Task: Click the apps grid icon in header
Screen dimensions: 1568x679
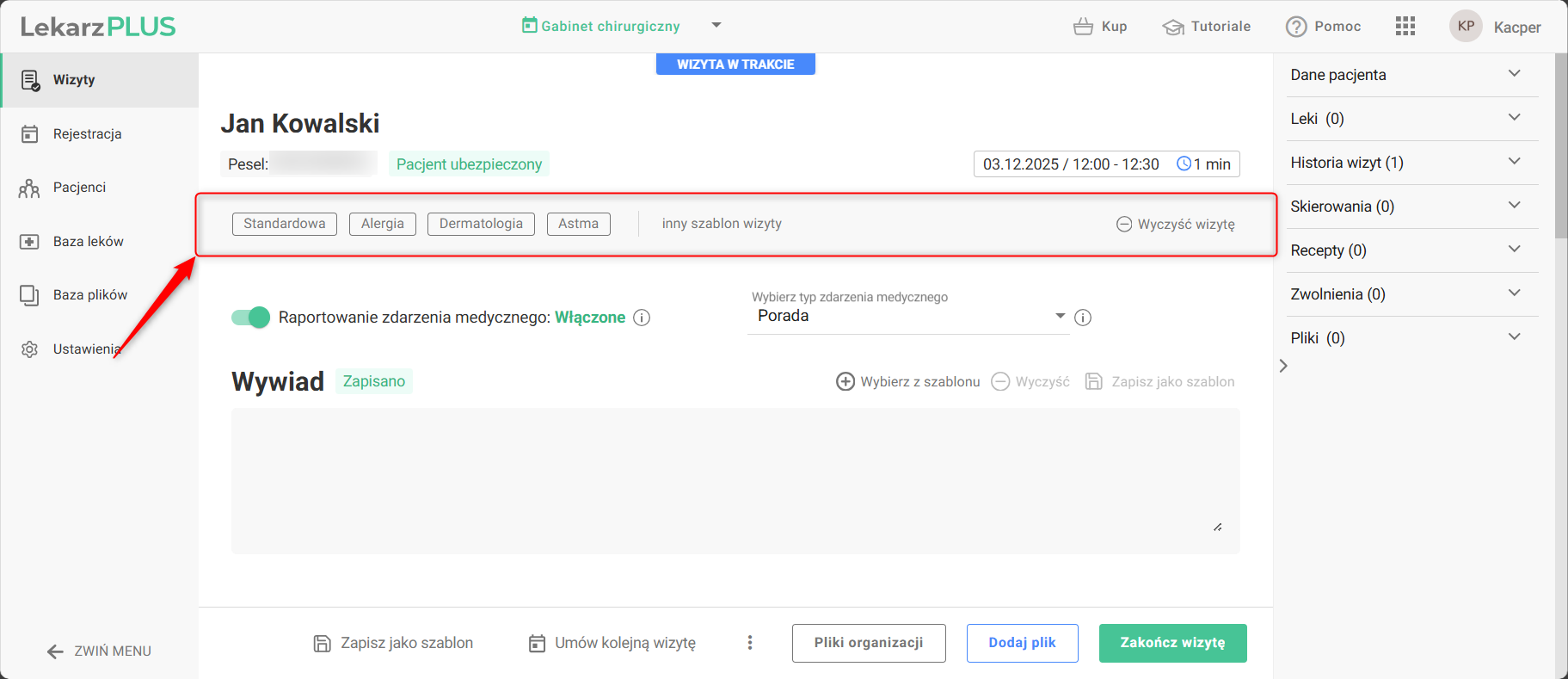Action: click(1405, 26)
